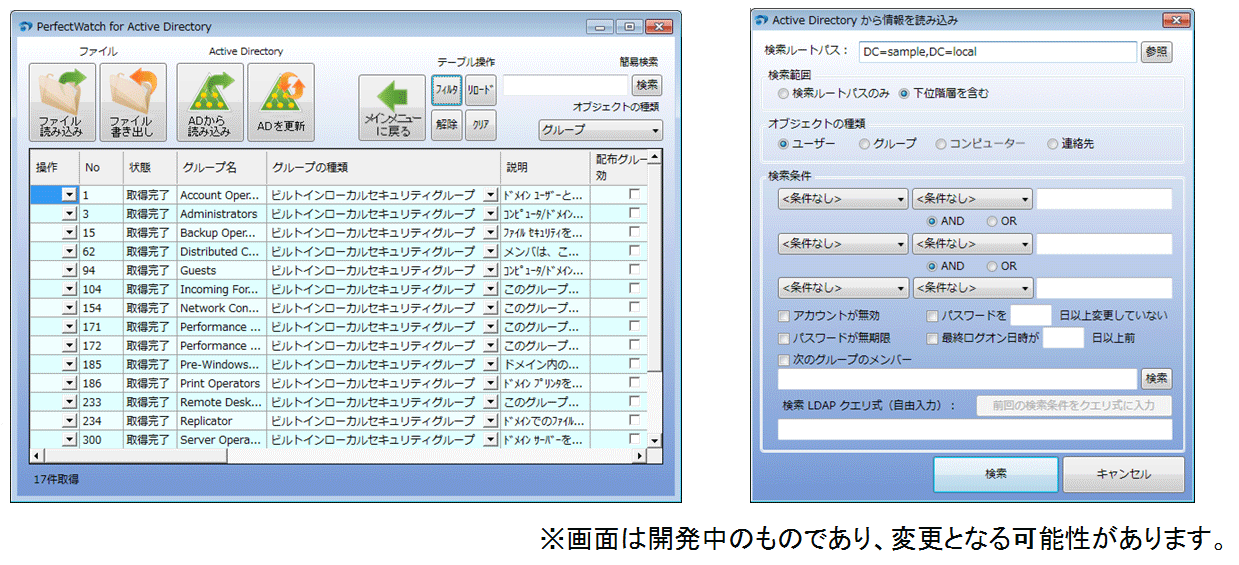Open the 操作 dropdown for Guests row
The width and height of the screenshot is (1239, 565).
tap(69, 270)
